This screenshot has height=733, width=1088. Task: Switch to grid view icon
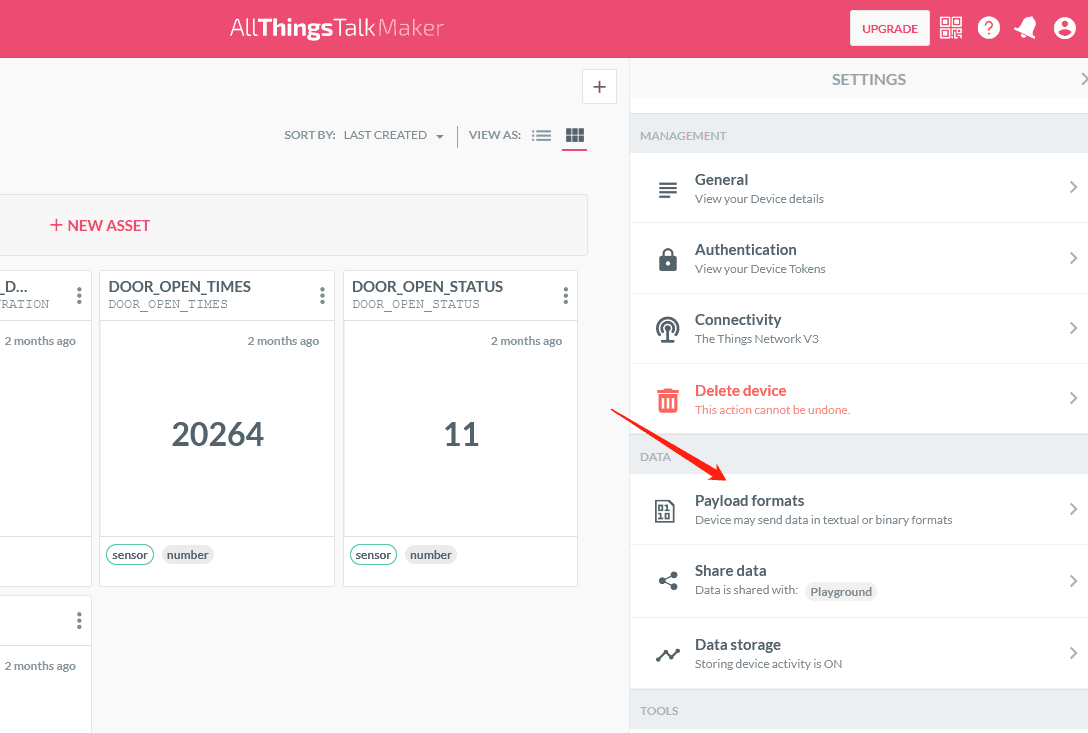click(x=575, y=135)
